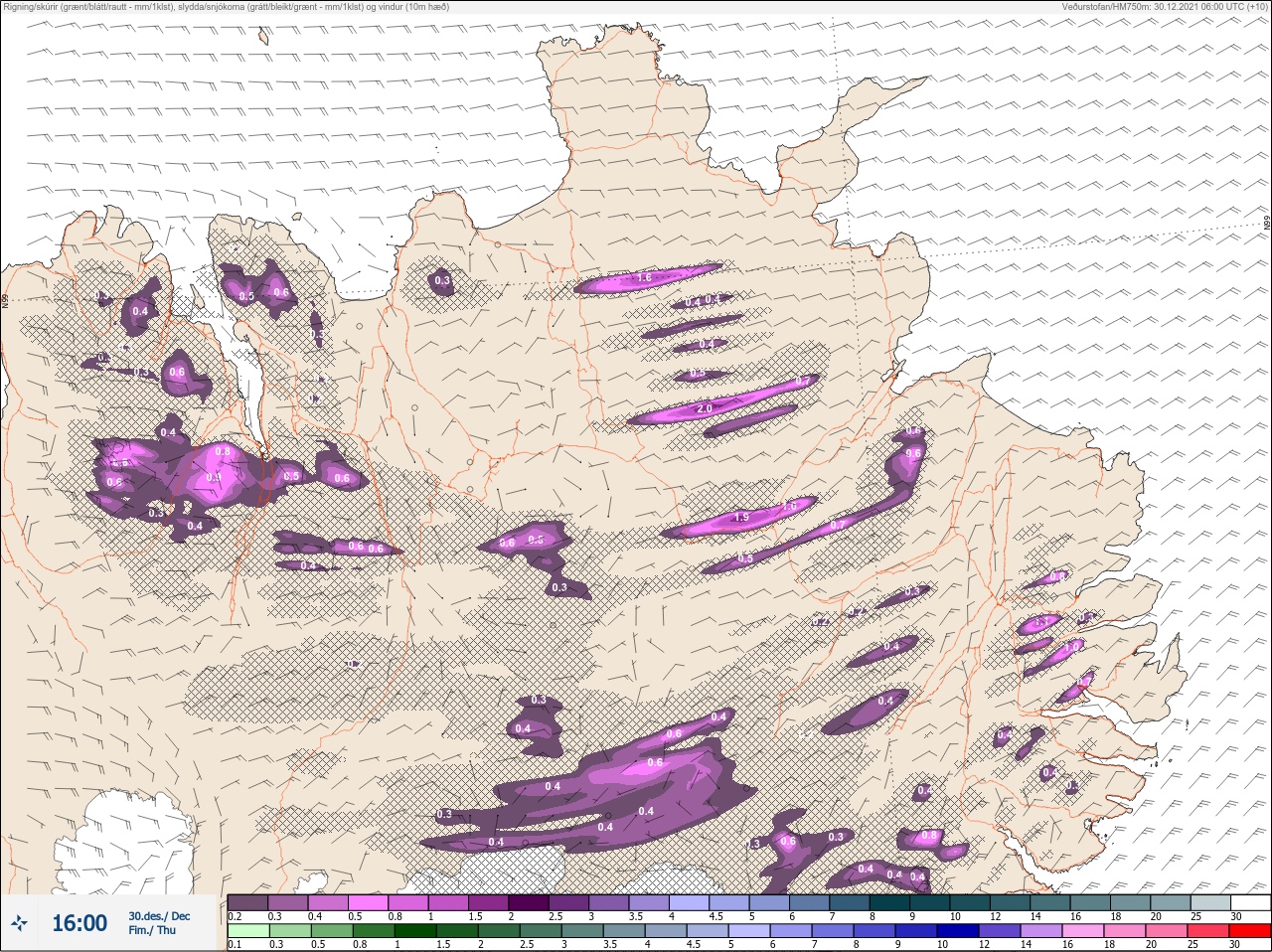The height and width of the screenshot is (952, 1272).
Task: Click the Fim./ Thu weekday label
Action: click(x=152, y=930)
